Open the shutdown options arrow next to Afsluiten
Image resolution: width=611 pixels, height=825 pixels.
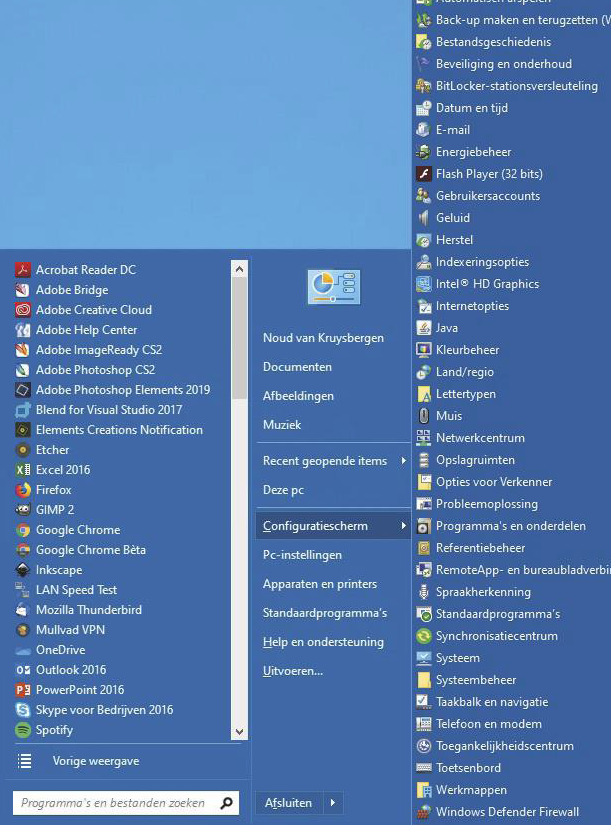coord(333,803)
